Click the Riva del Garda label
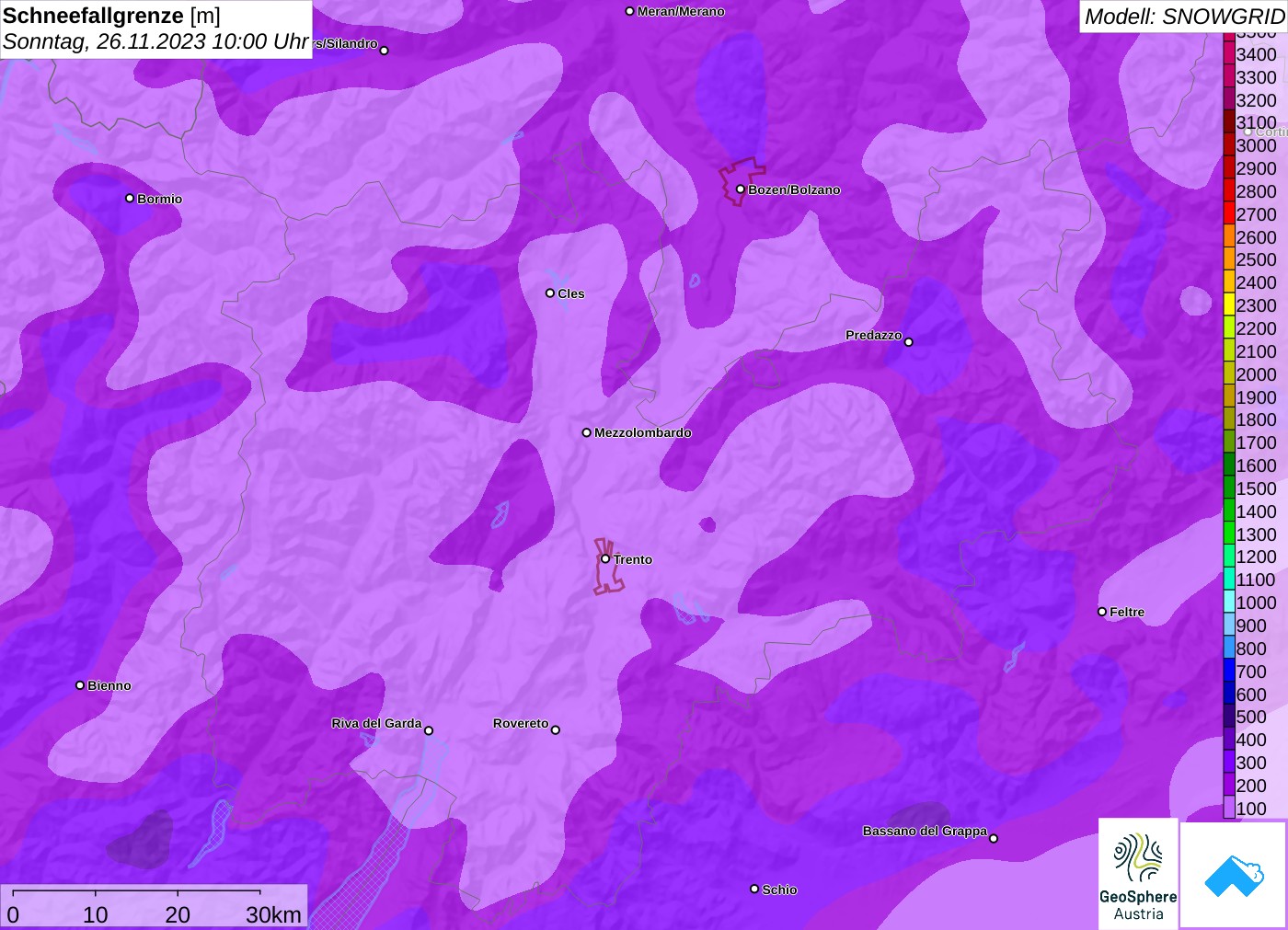Viewport: 1288px width, 930px height. [x=376, y=723]
